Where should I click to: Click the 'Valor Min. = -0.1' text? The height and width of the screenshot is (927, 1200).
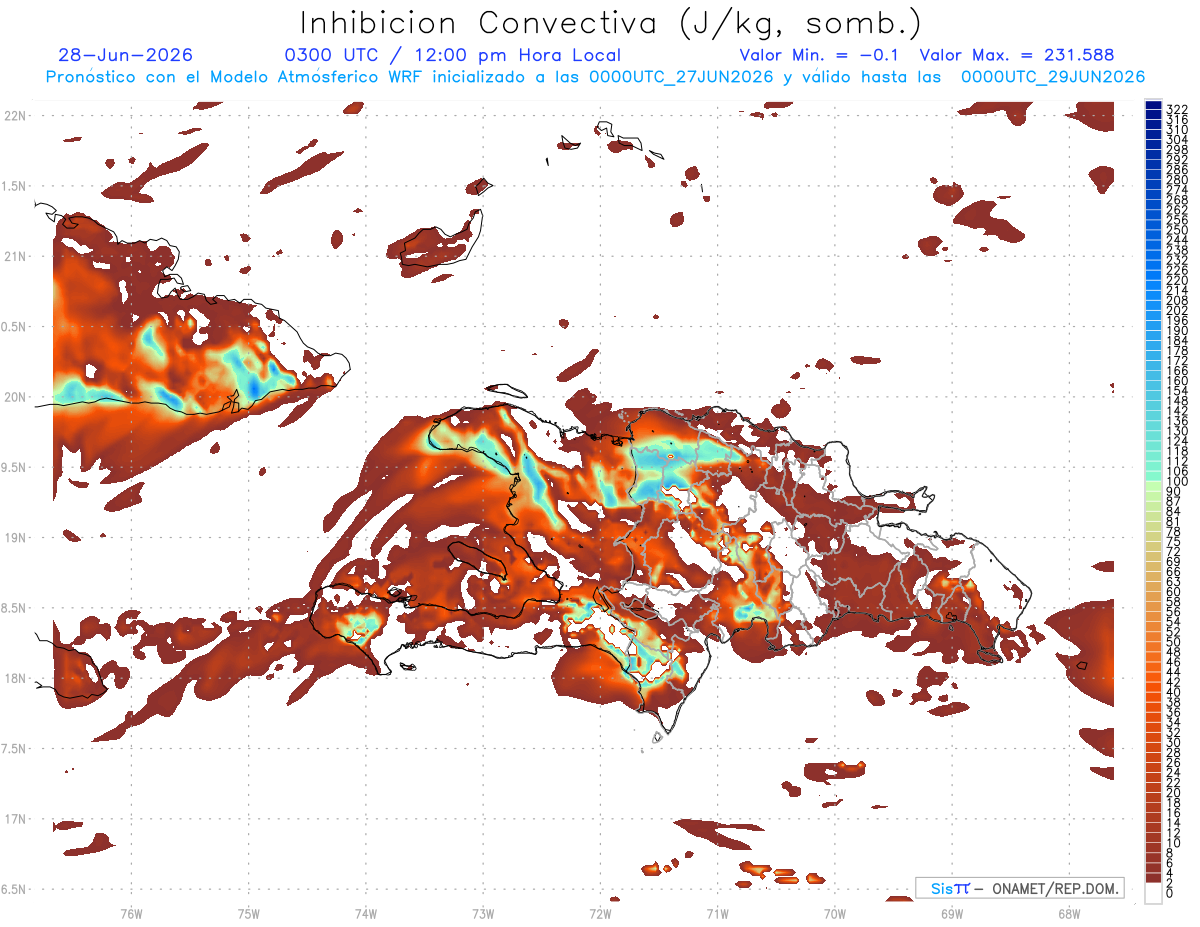(820, 55)
